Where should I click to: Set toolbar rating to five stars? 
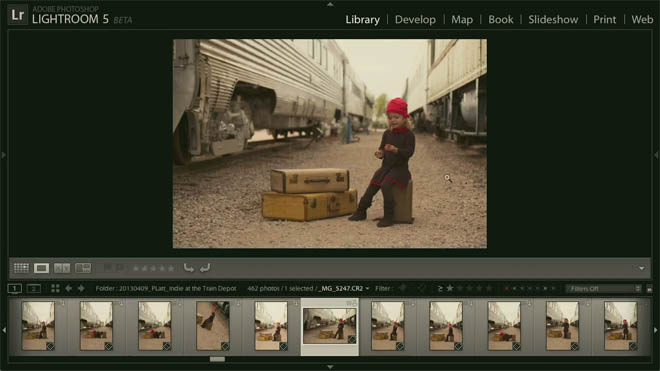tap(171, 268)
